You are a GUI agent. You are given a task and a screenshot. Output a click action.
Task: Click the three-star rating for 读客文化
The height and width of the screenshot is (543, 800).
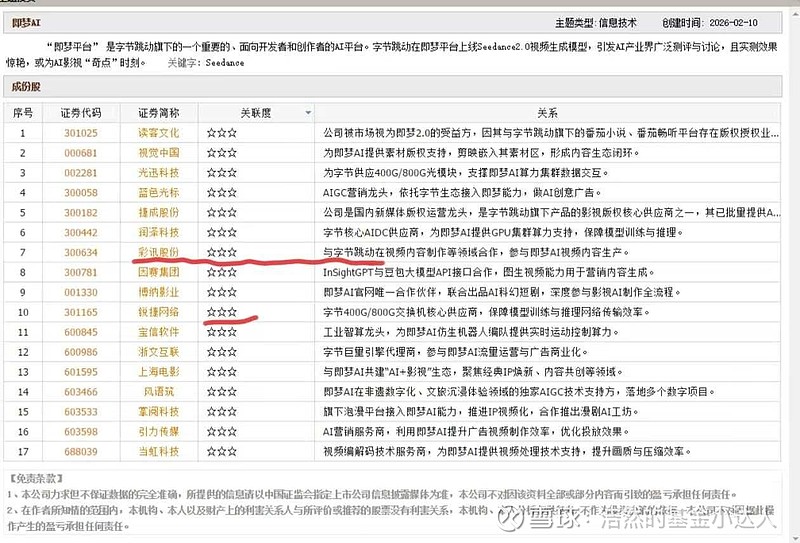222,133
